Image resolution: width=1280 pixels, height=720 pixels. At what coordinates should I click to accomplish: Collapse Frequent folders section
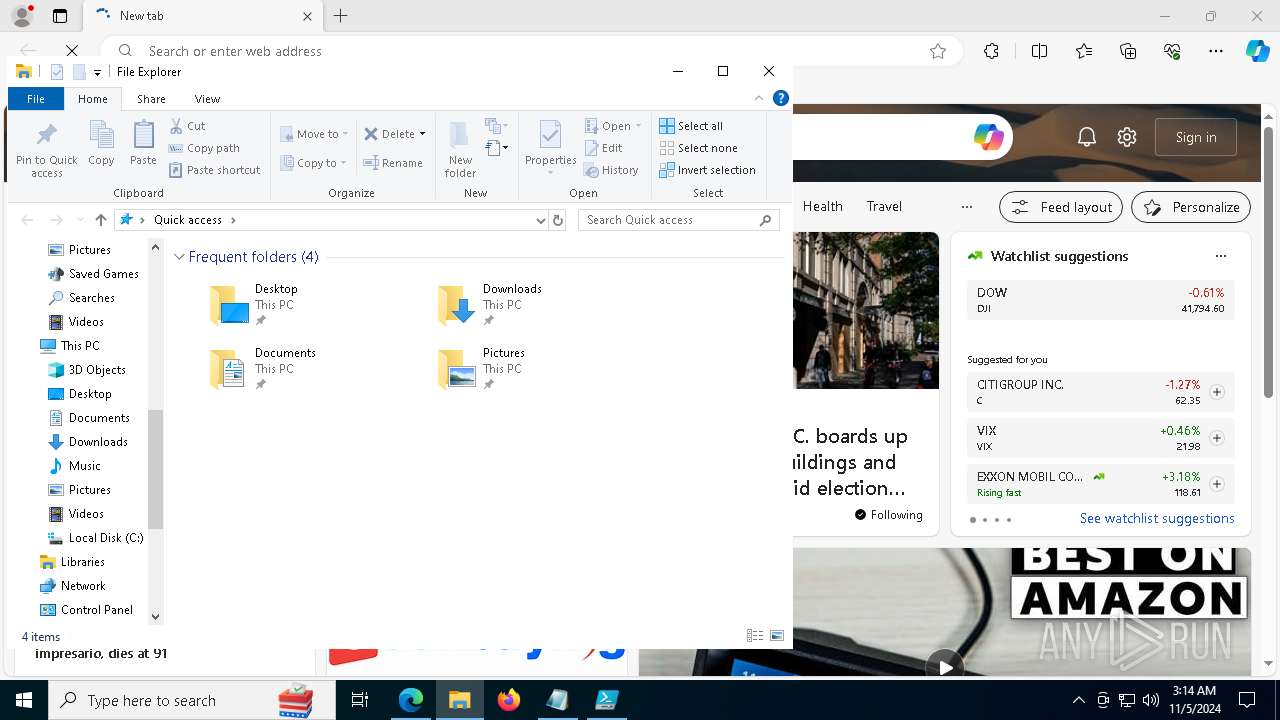pyautogui.click(x=179, y=257)
